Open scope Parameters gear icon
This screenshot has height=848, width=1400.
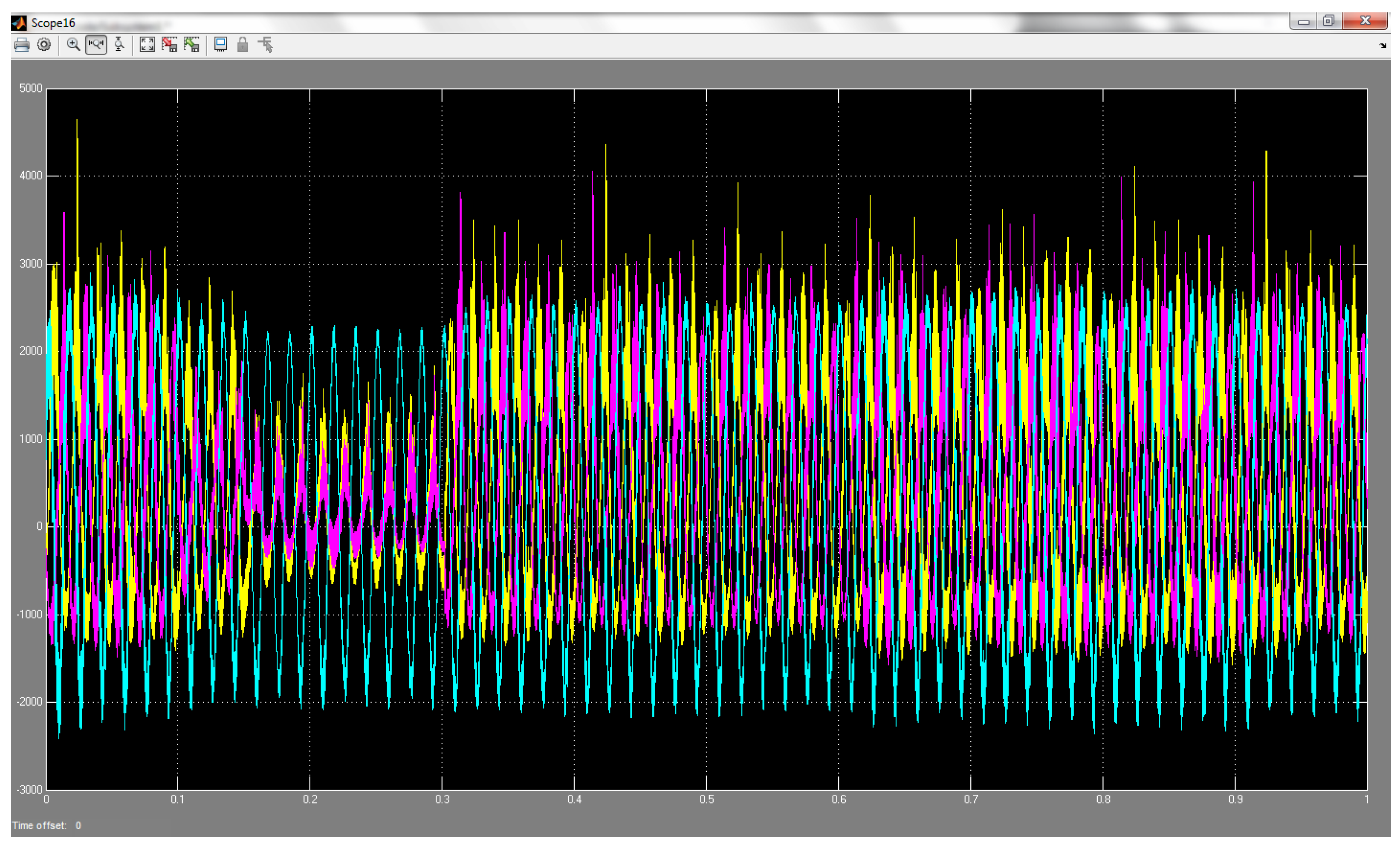tap(44, 45)
